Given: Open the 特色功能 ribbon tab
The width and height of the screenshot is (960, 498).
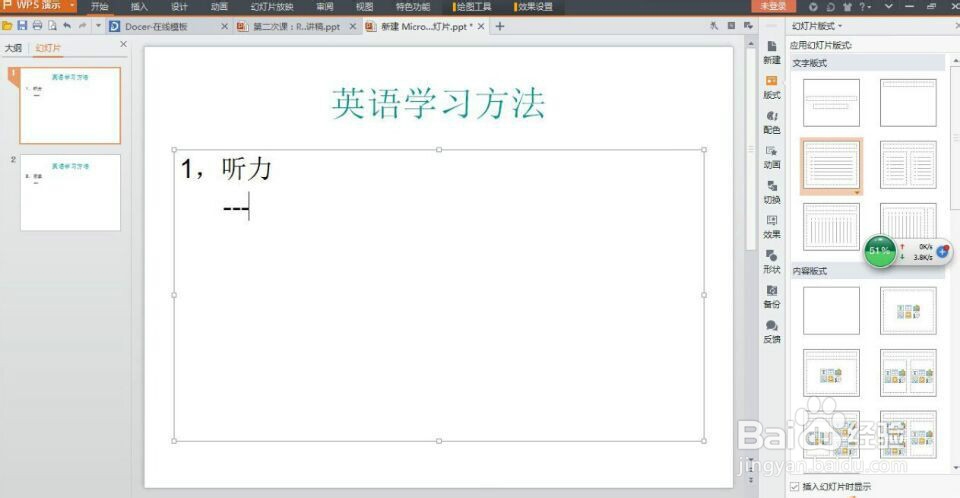Looking at the screenshot, I should click(413, 7).
